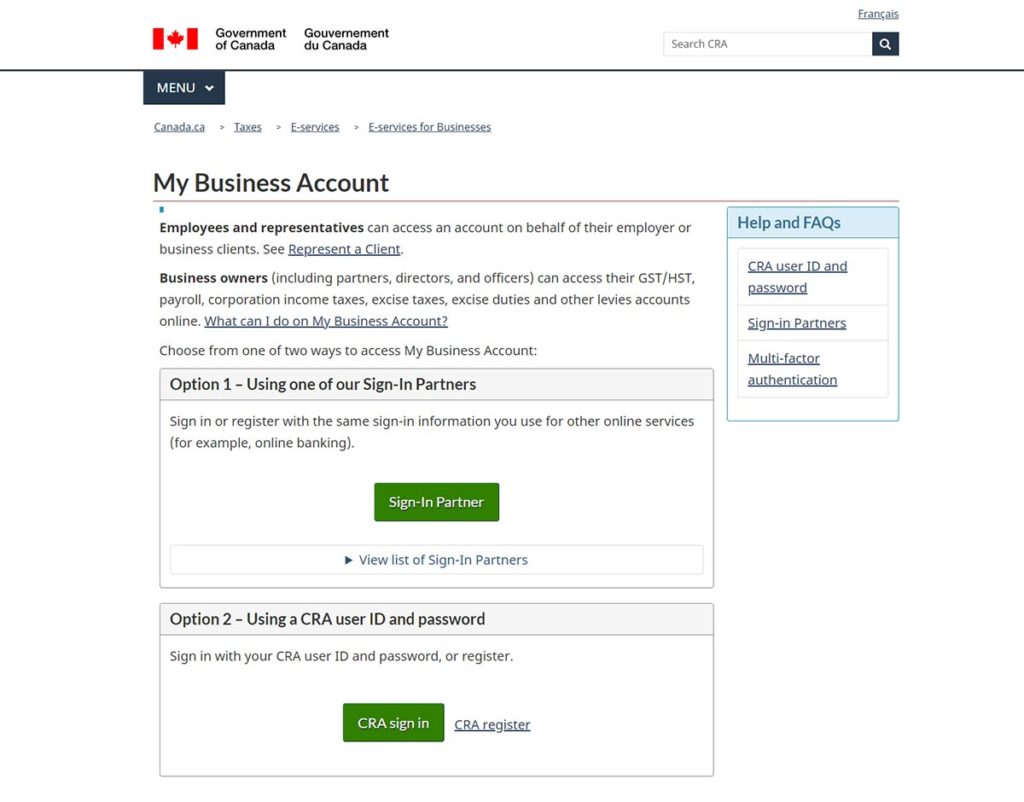Open What can I do on My Business Account

[326, 321]
